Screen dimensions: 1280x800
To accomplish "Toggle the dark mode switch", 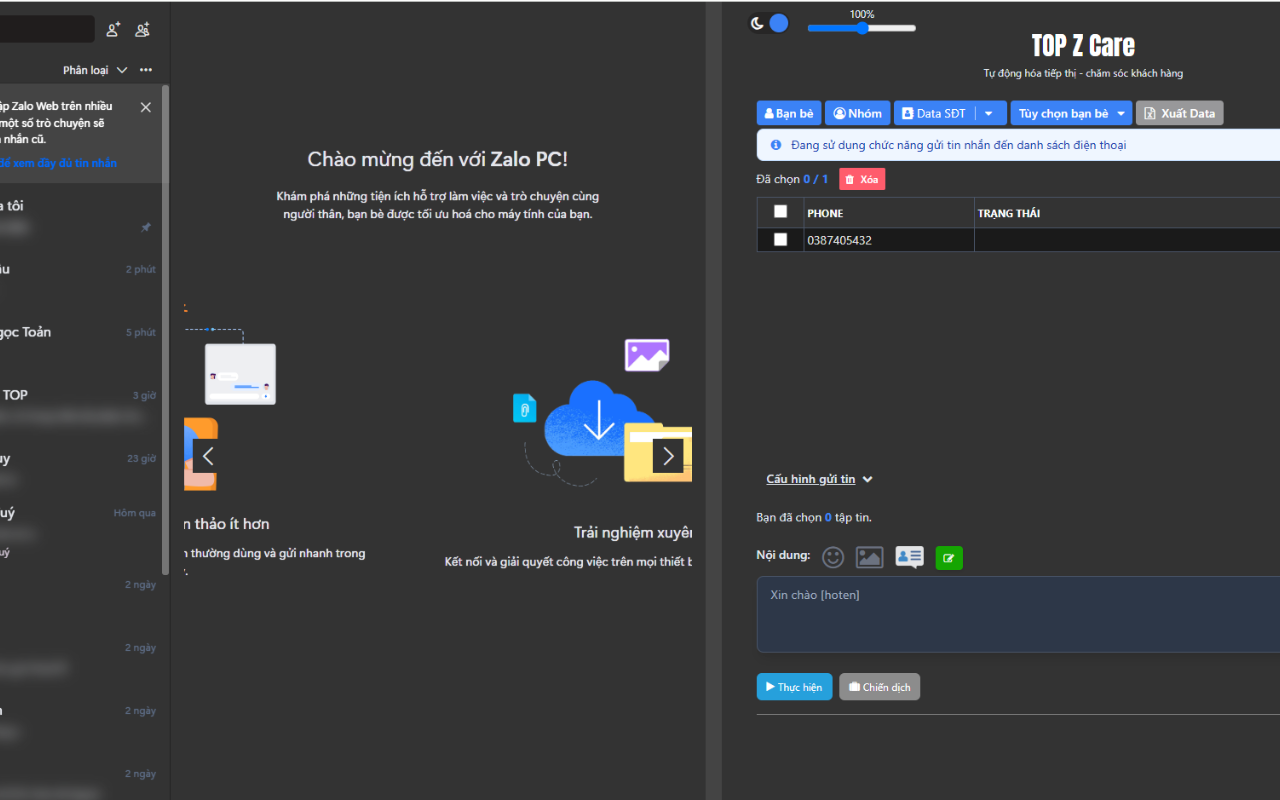I will 770,23.
